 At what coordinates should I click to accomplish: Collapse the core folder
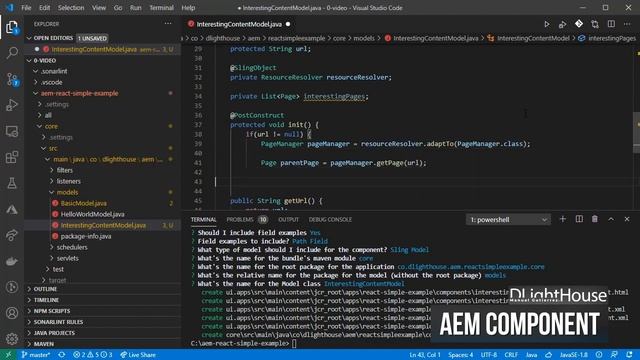point(51,127)
